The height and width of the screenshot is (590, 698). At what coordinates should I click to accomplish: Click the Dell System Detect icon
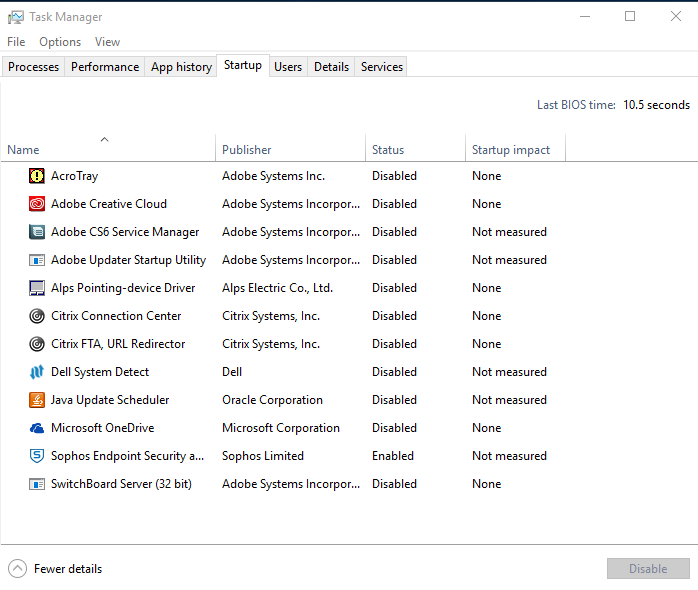pos(37,372)
